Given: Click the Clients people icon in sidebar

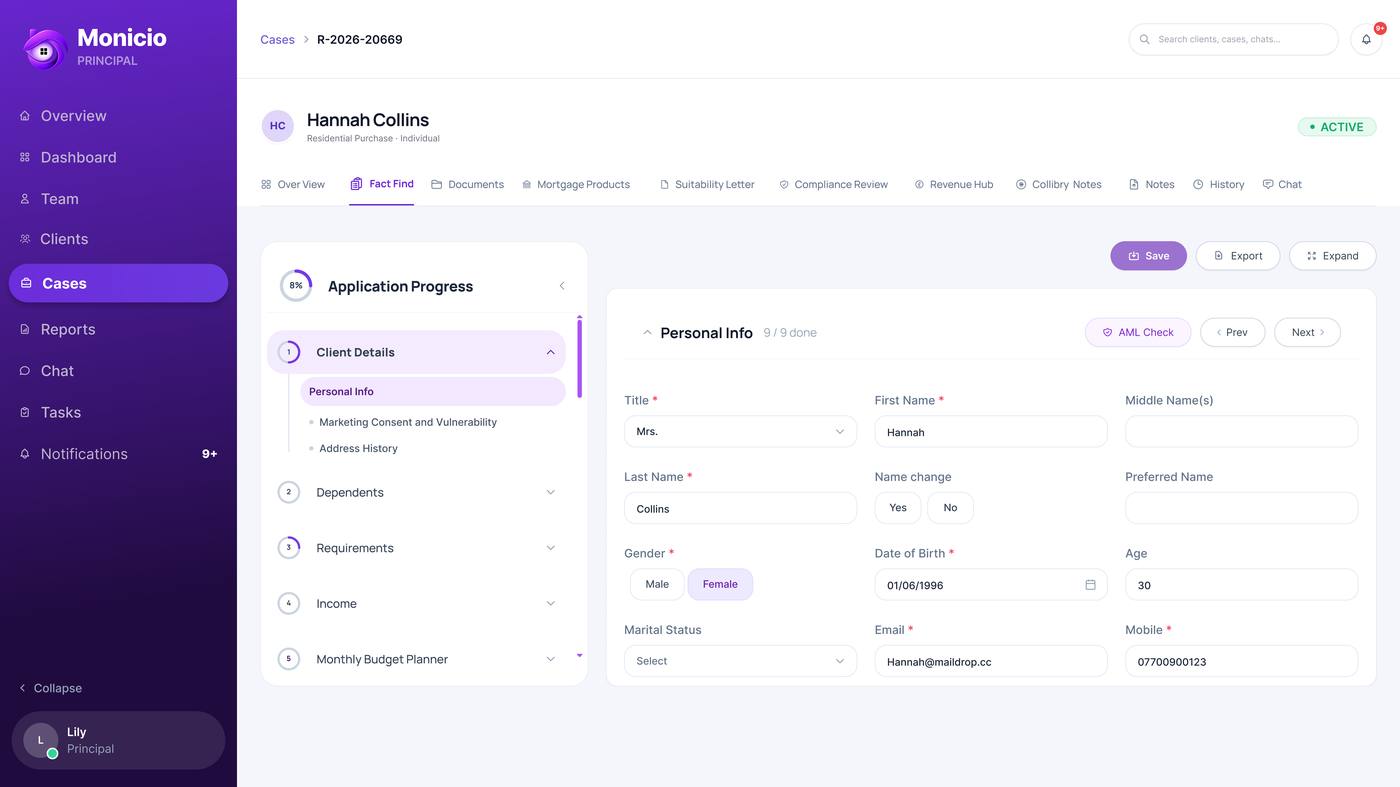Looking at the screenshot, I should coord(25,239).
